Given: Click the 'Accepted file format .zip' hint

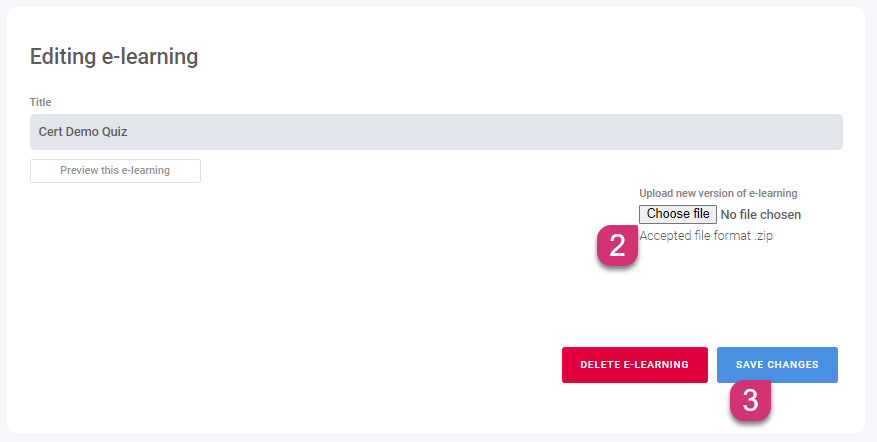Looking at the screenshot, I should pyautogui.click(x=706, y=236).
